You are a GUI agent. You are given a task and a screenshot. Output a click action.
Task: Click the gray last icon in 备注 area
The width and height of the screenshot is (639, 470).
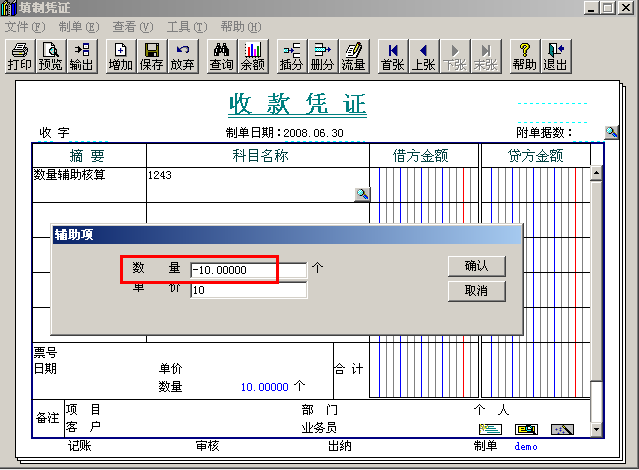[562, 429]
